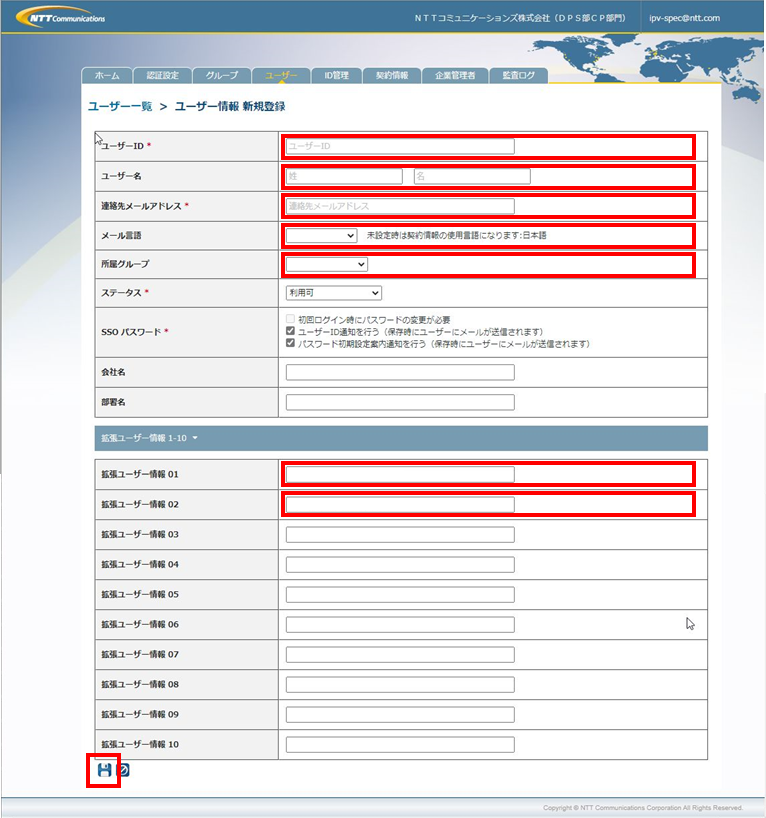Click the ユーザー一覧 breadcrumb link

[x=120, y=106]
